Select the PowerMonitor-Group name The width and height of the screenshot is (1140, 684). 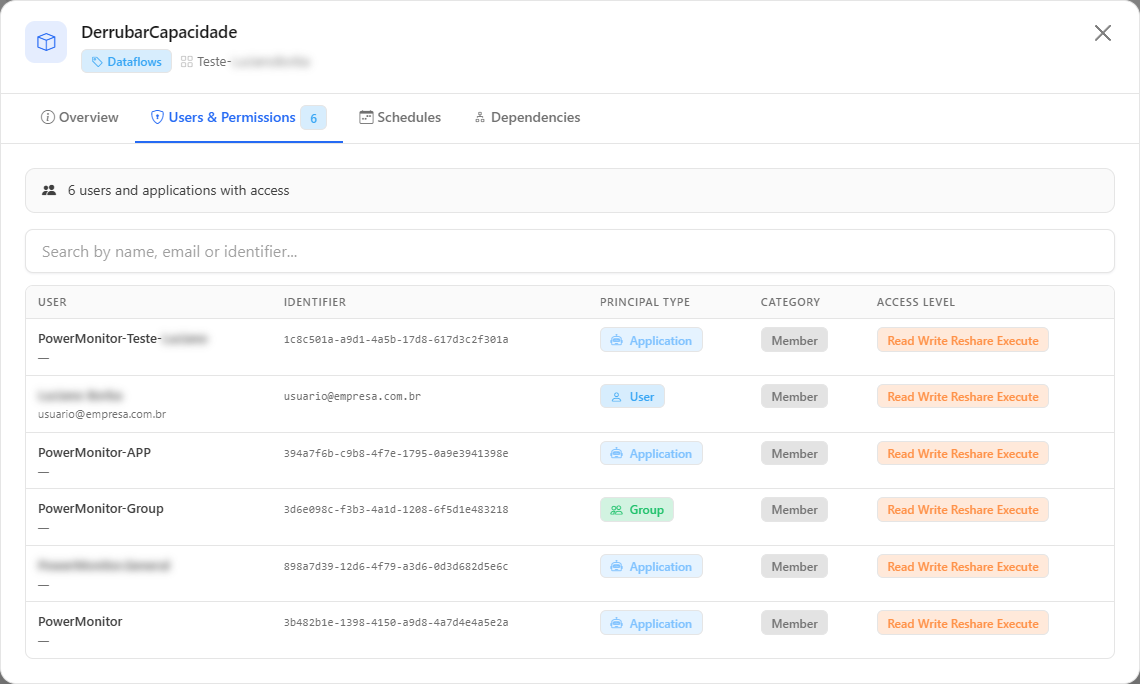(101, 509)
